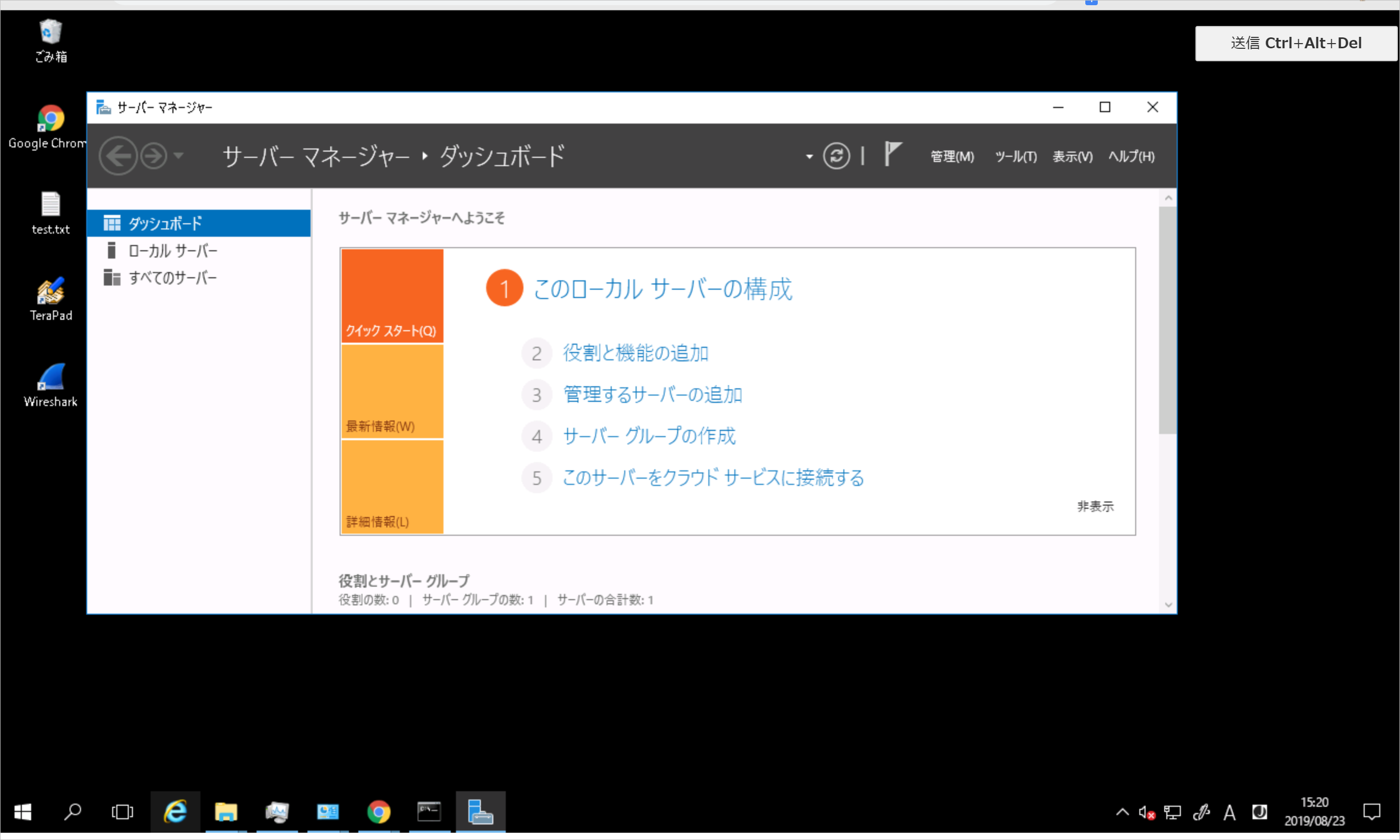This screenshot has width=1400, height=840.
Task: Select すべてのサーバー in the sidebar
Action: pyautogui.click(x=172, y=278)
